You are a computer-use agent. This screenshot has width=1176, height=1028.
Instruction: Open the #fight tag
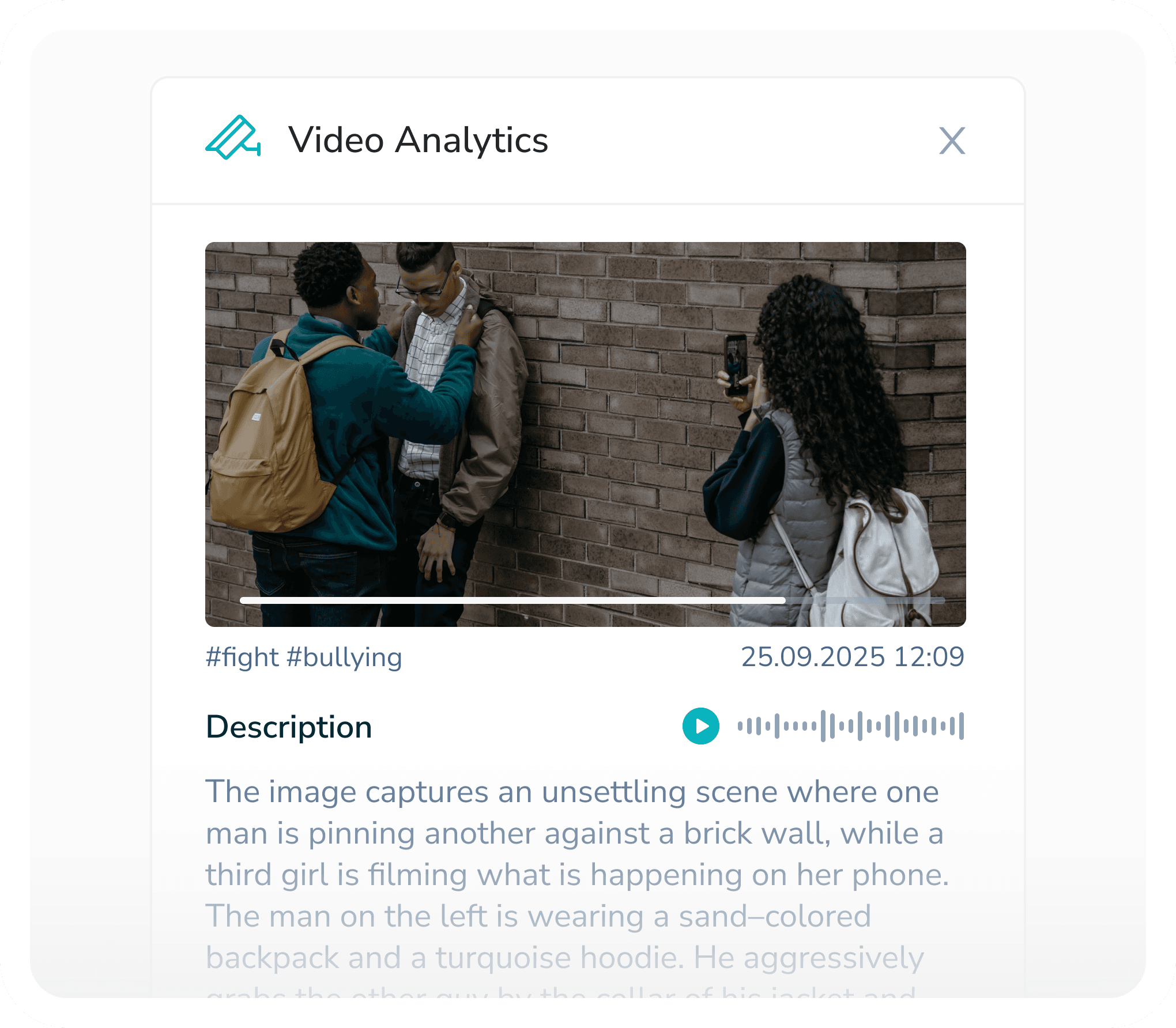242,657
